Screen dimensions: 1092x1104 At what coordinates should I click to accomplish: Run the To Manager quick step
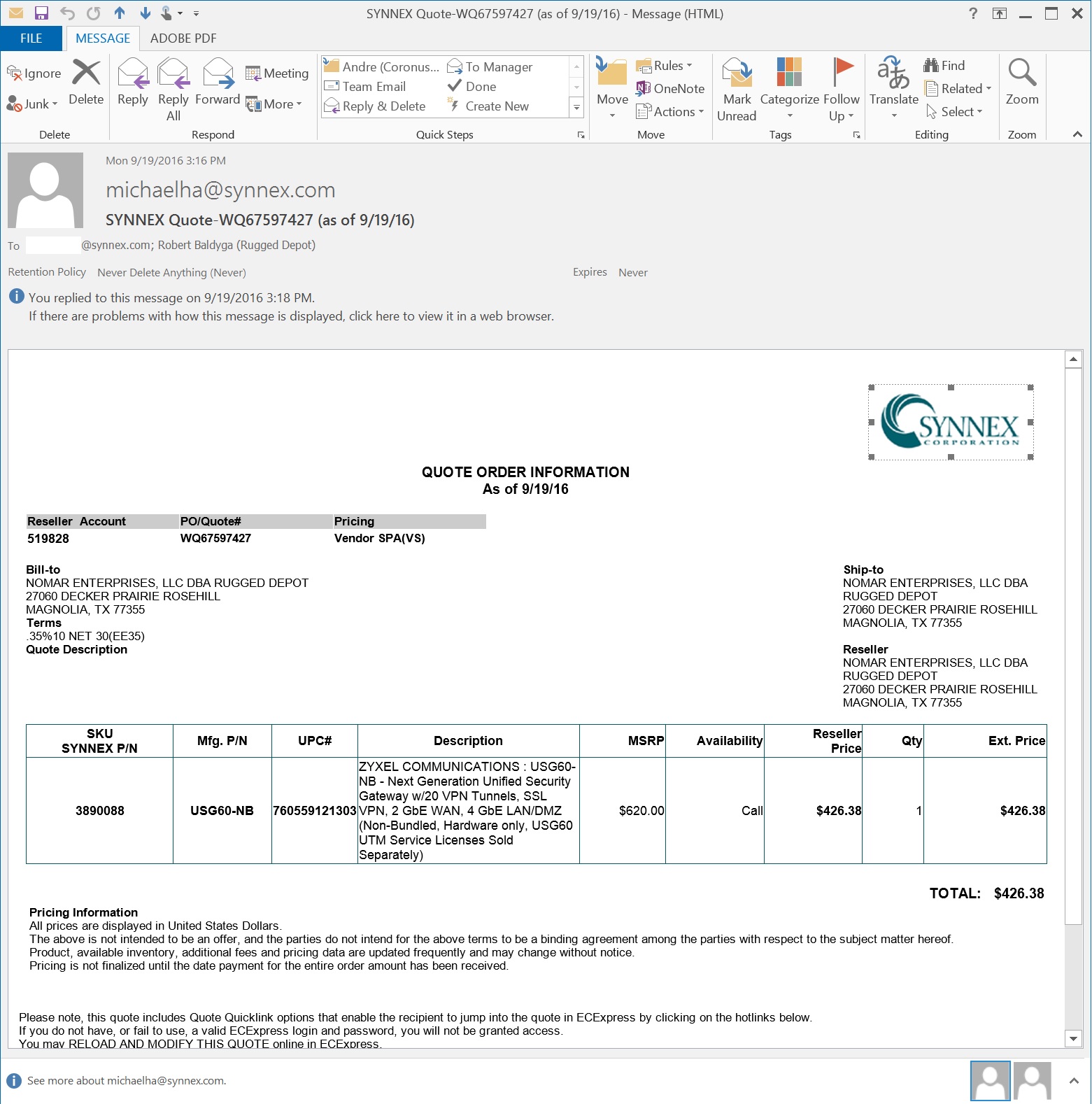pos(490,67)
